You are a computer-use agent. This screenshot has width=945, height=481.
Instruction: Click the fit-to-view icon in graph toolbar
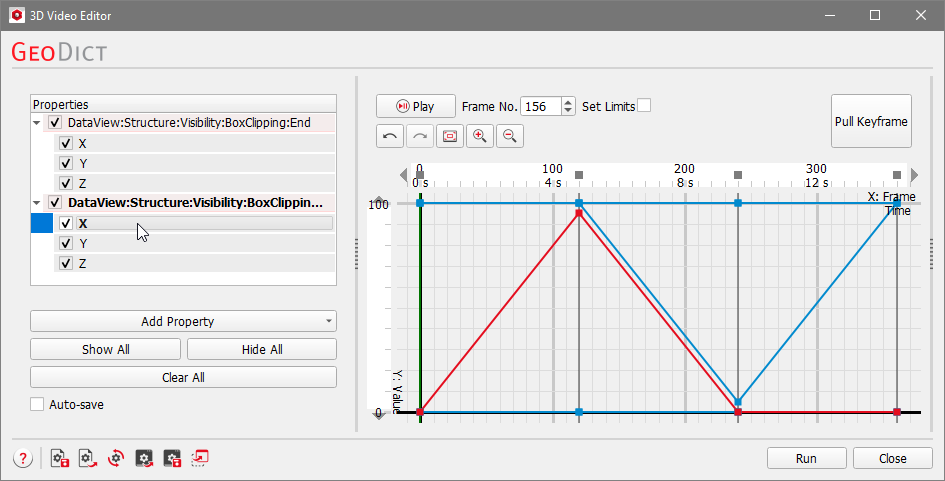[x=450, y=136]
